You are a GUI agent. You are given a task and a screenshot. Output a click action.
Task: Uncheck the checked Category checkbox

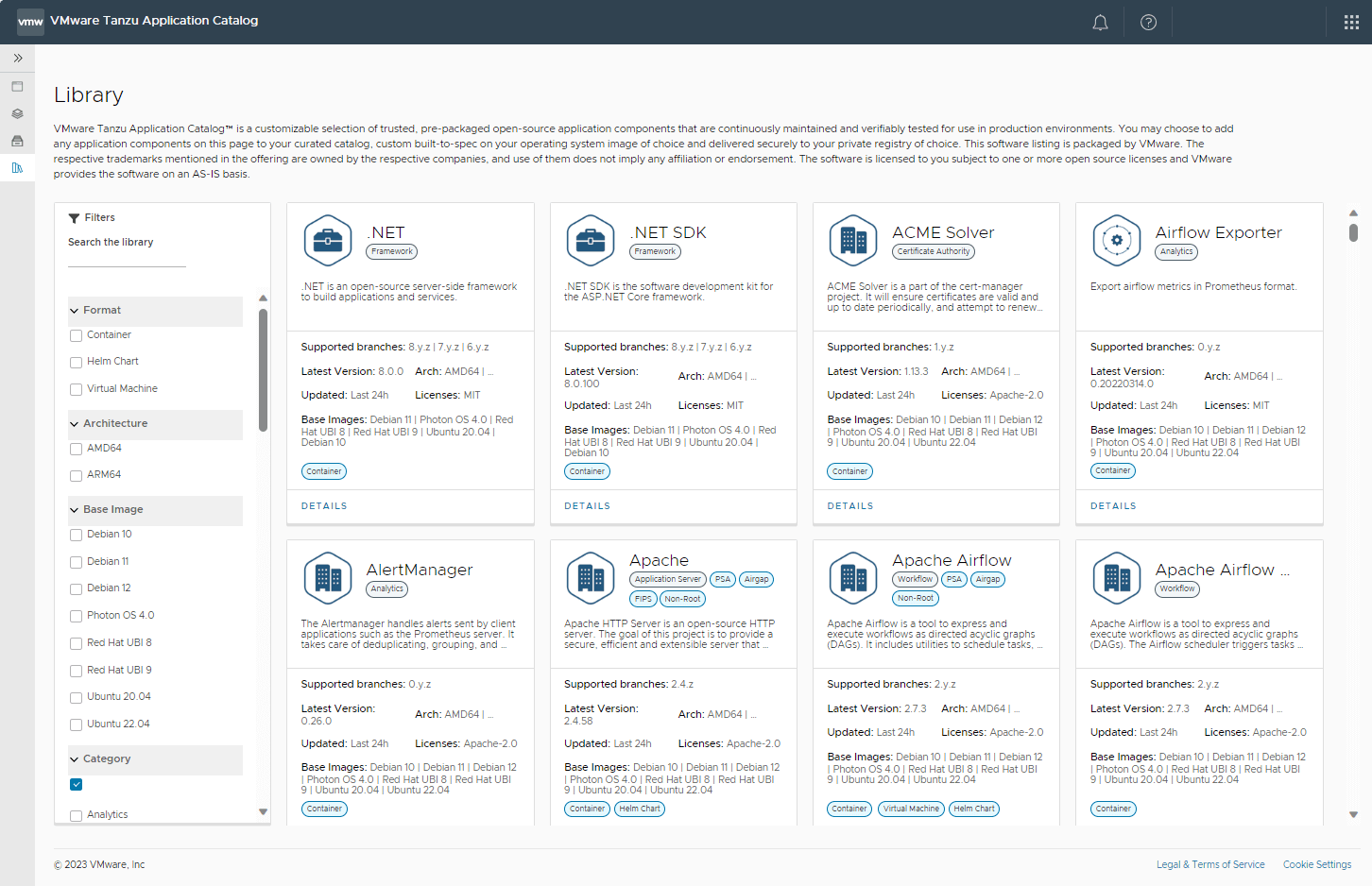pos(76,784)
